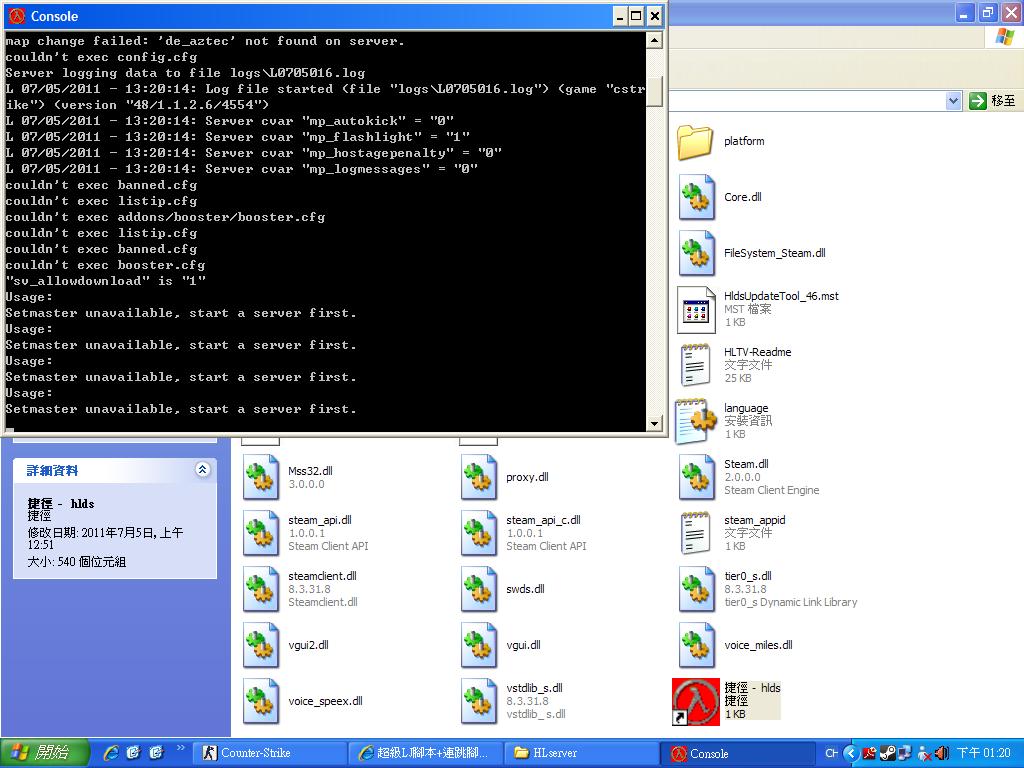The height and width of the screenshot is (768, 1024).
Task: Select the vgui.dll icon
Action: click(x=479, y=646)
